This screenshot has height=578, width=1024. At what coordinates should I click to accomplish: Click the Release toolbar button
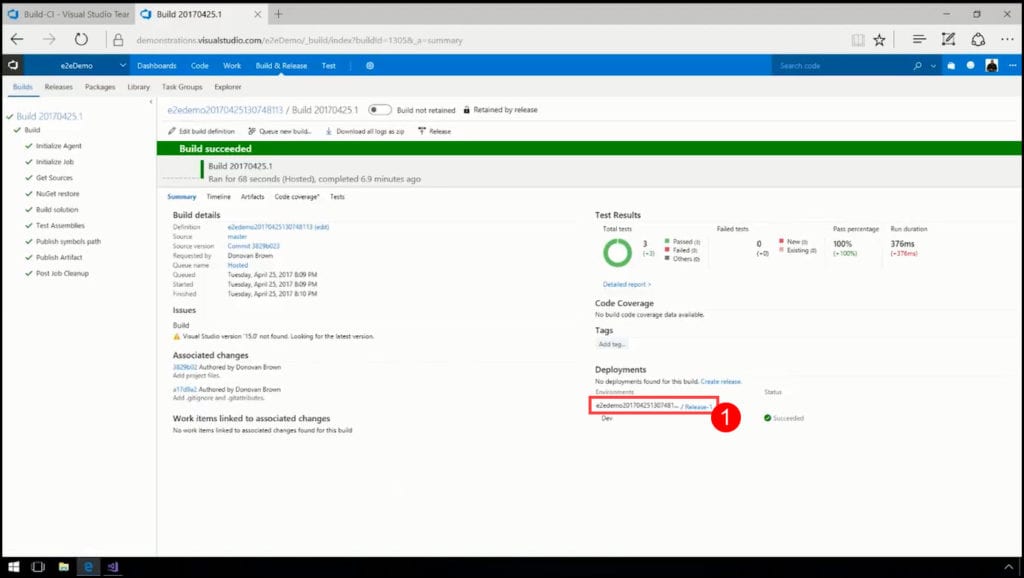[434, 131]
